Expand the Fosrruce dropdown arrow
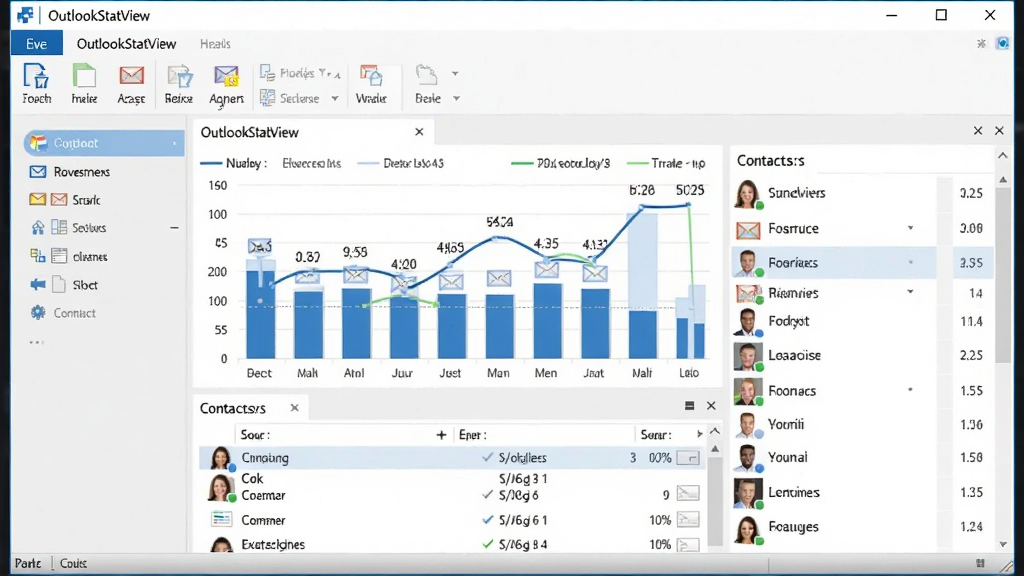Viewport: 1024px width, 576px height. [910, 228]
